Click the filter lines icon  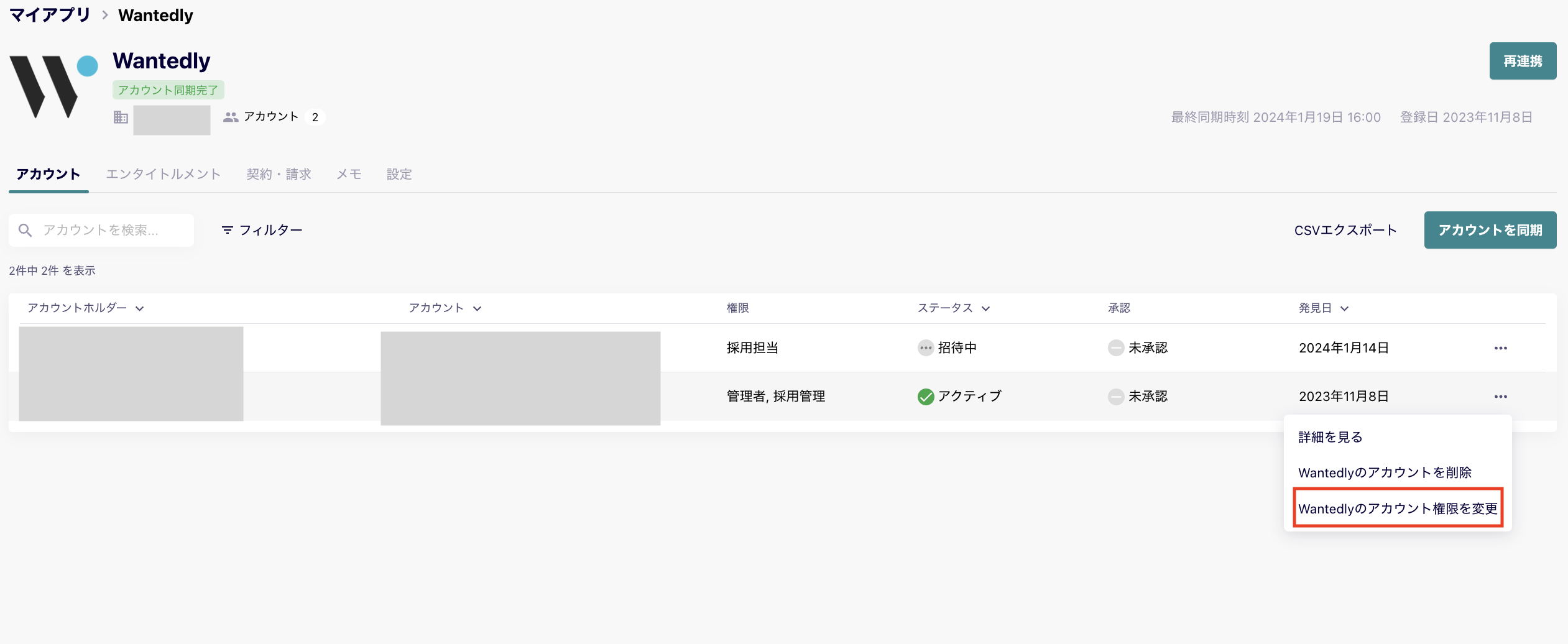(x=228, y=230)
